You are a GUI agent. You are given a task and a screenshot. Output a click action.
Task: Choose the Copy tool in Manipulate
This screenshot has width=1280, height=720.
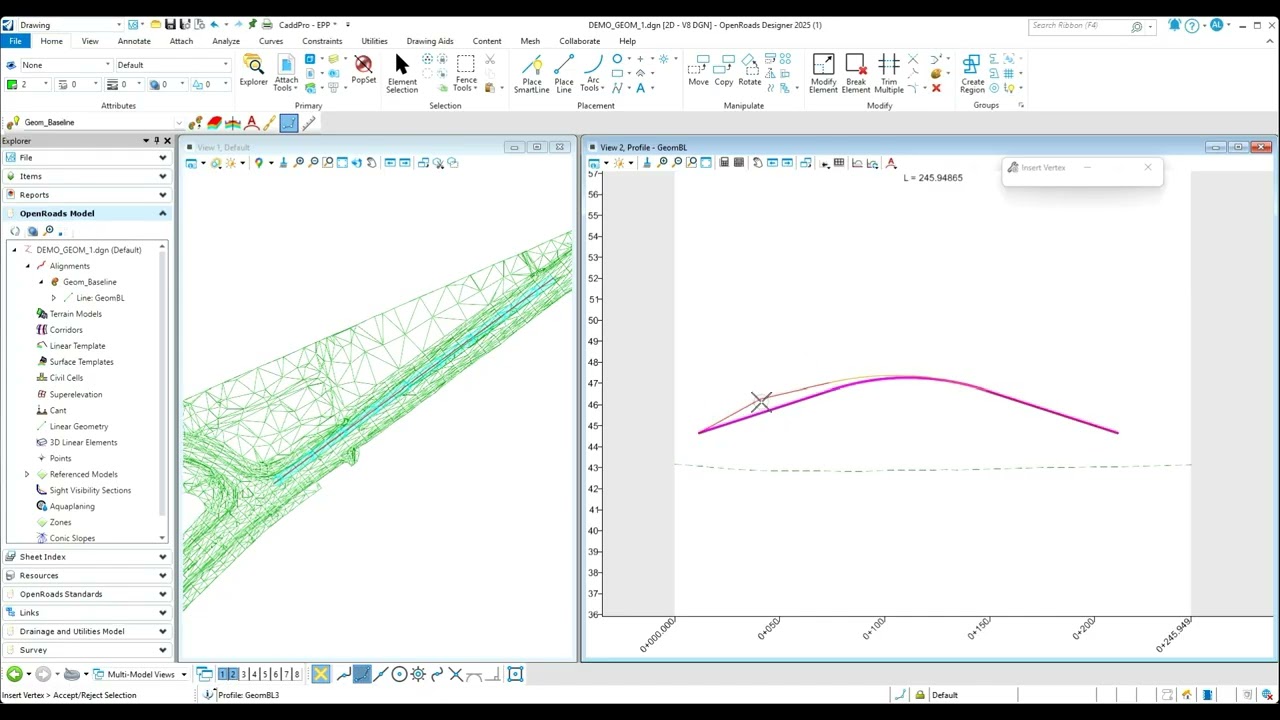coord(724,71)
